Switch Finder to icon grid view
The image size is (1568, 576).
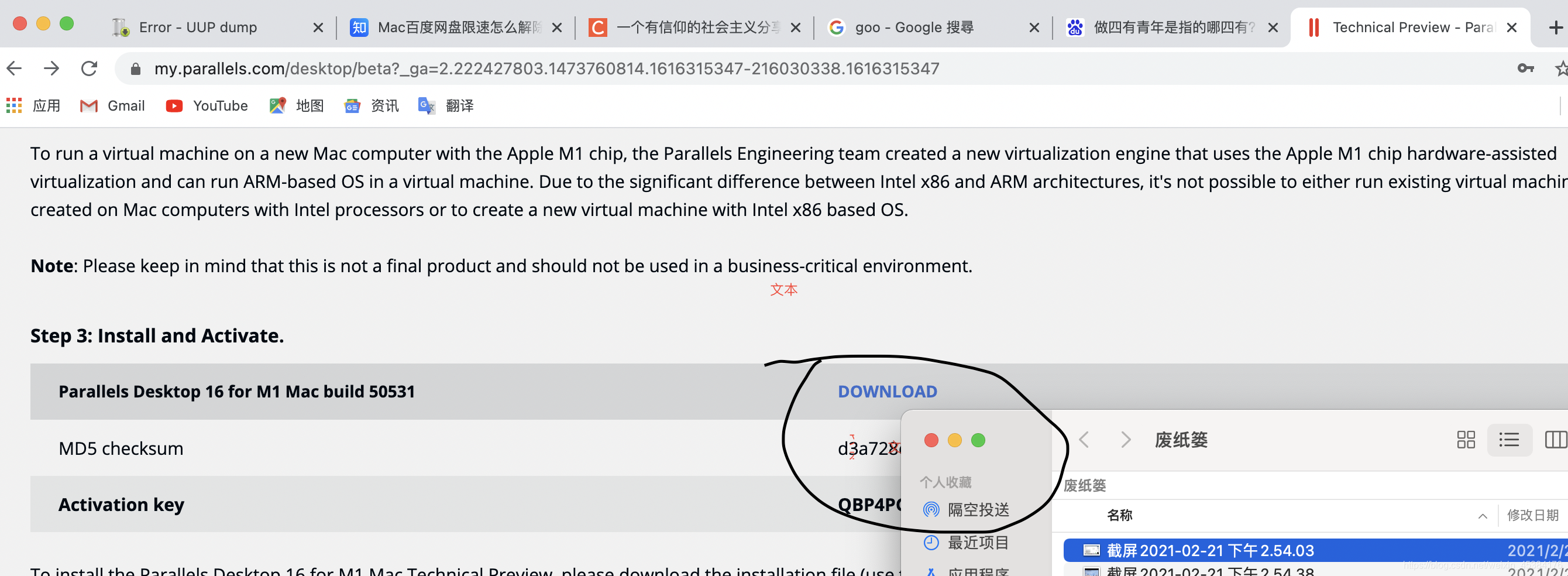(x=1466, y=440)
